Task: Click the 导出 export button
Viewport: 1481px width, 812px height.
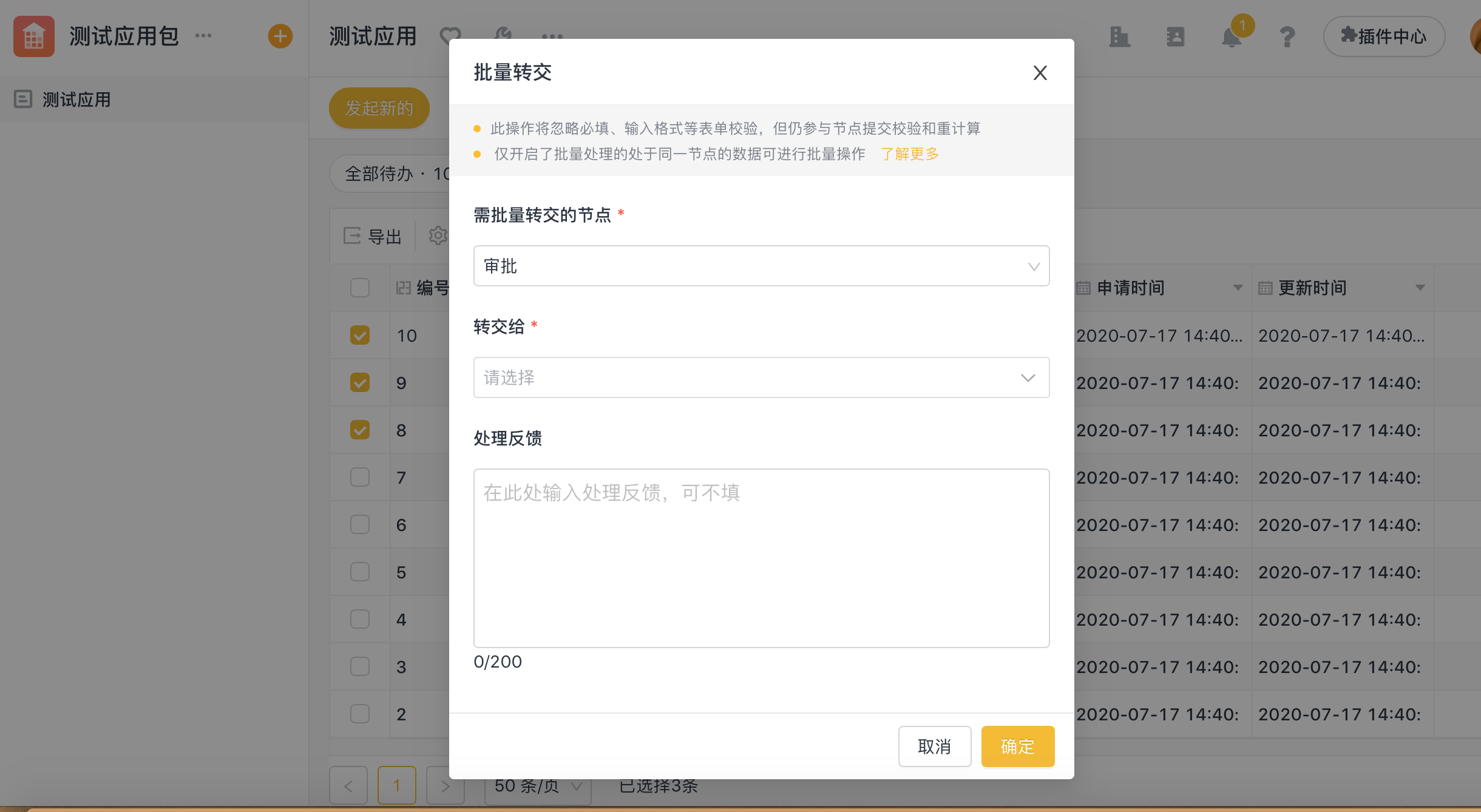Action: 373,236
